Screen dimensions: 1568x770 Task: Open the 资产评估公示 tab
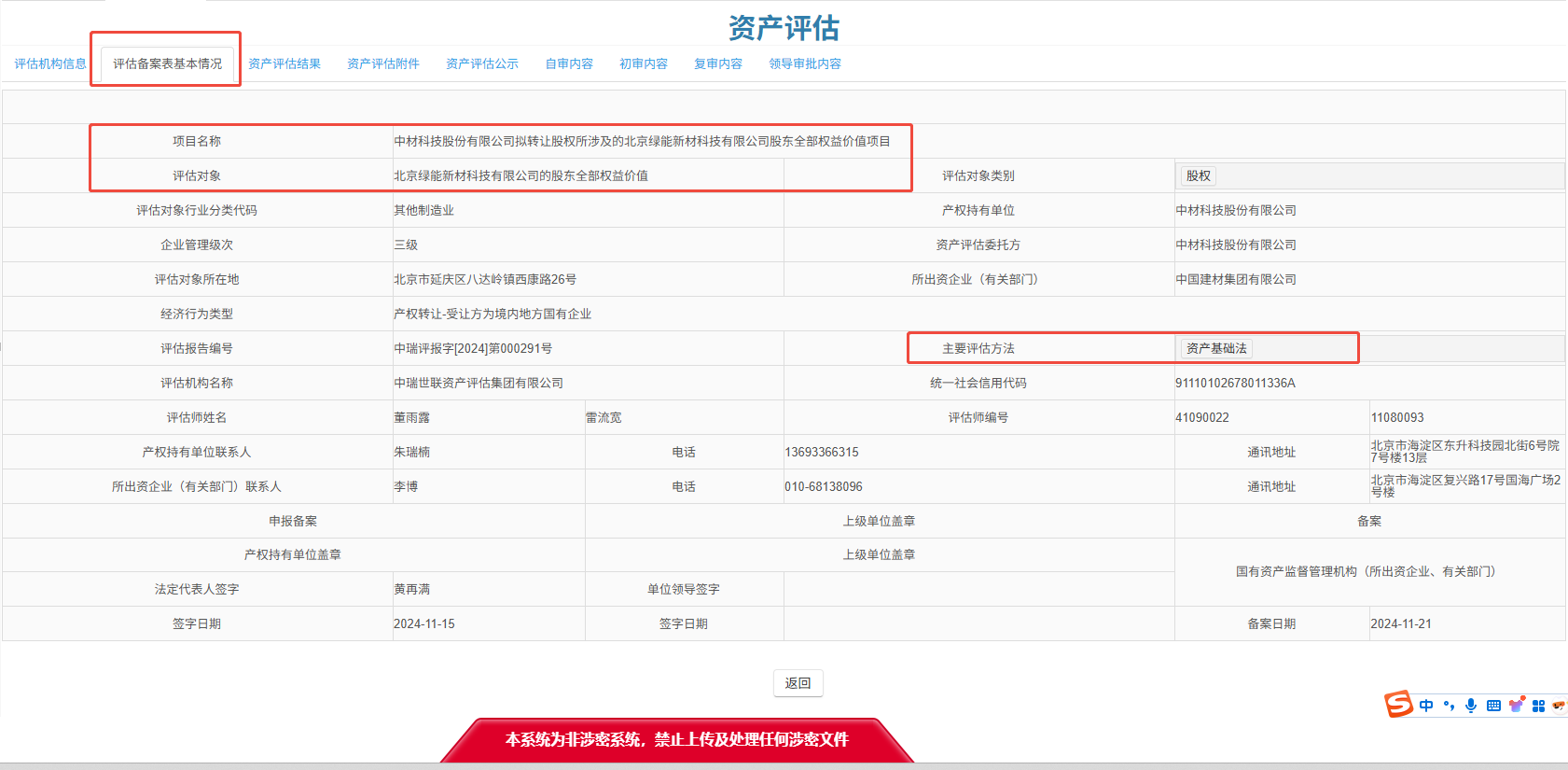(482, 63)
